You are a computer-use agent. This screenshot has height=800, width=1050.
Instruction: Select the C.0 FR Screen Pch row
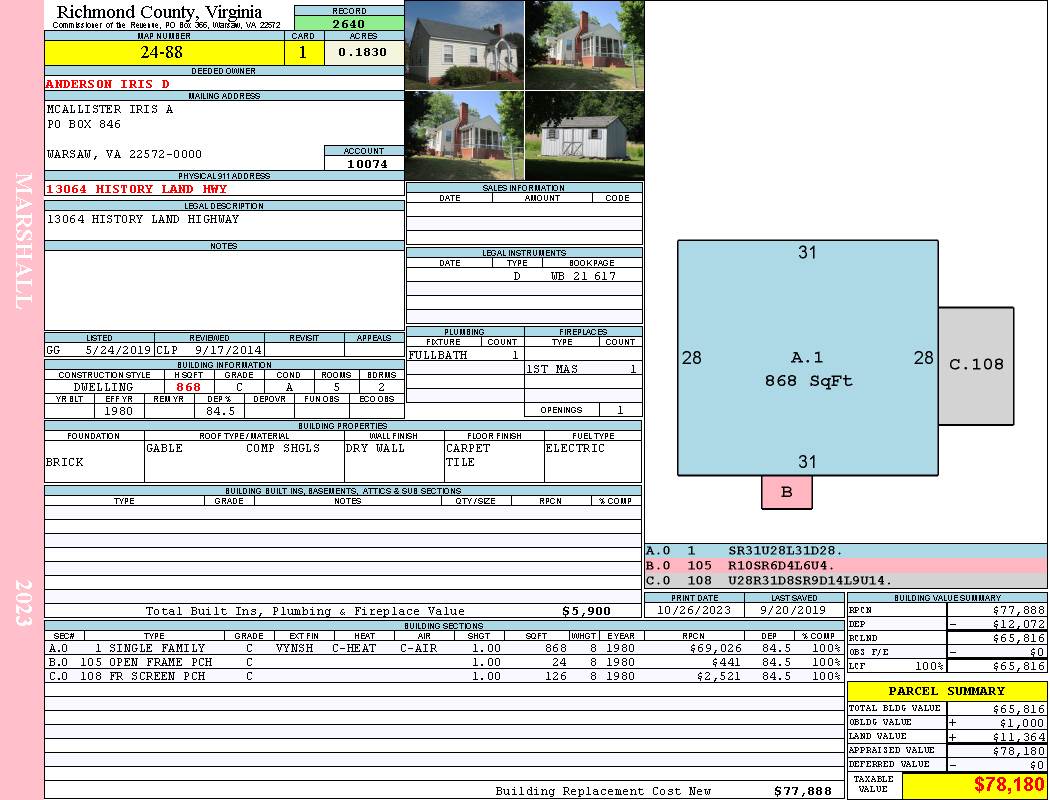tap(444, 676)
